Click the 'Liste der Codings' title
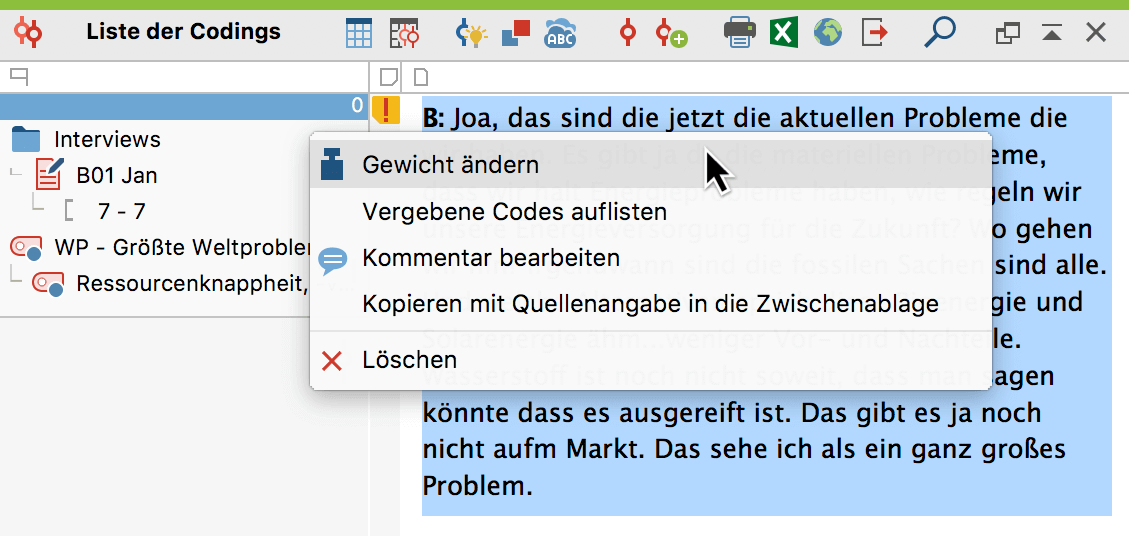The width and height of the screenshot is (1129, 536). (x=184, y=32)
